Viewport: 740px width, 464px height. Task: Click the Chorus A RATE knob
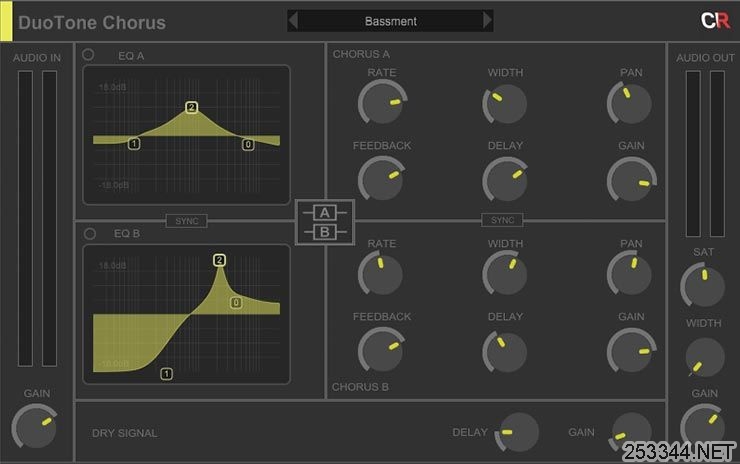coord(382,102)
